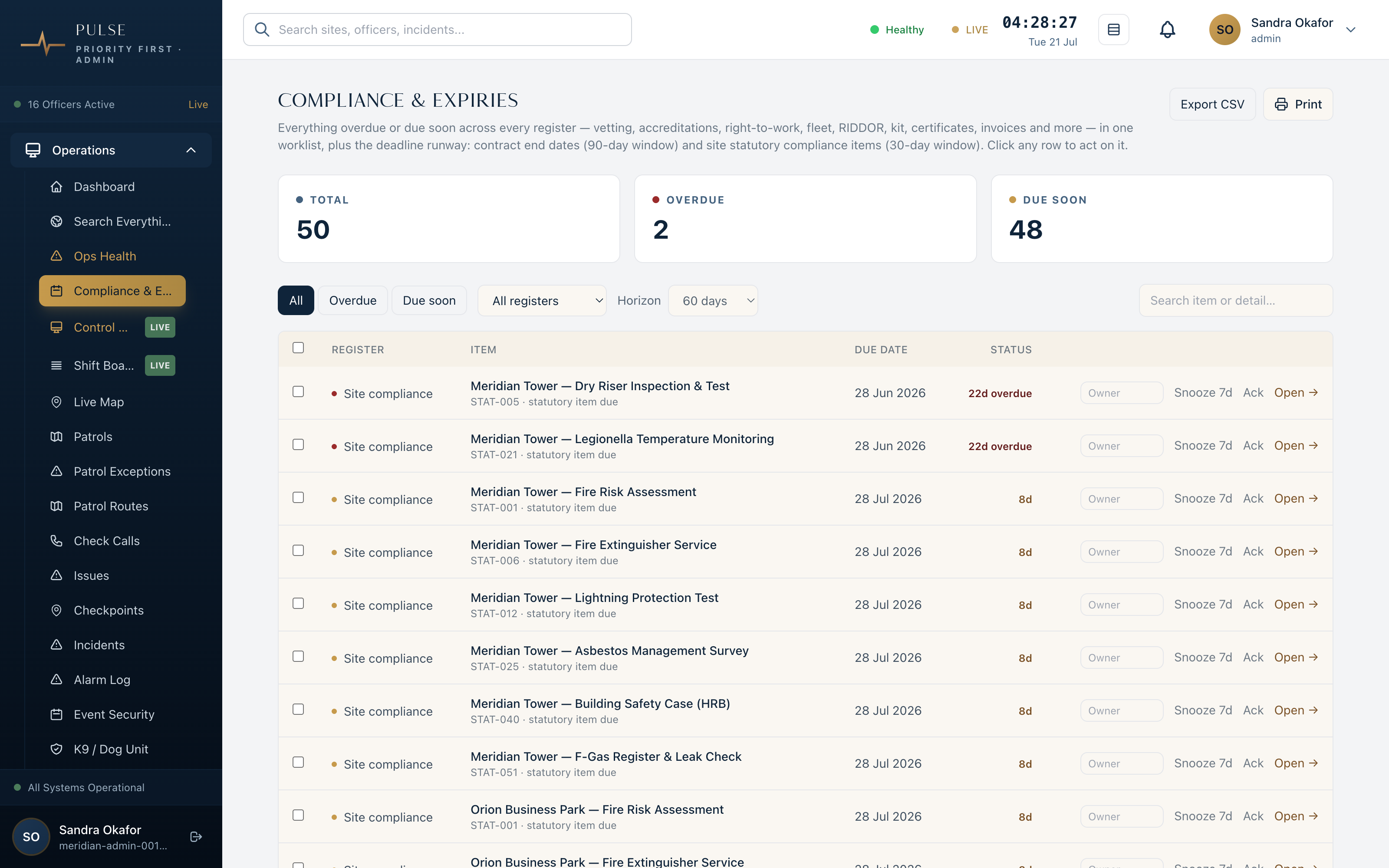Snooze 7d the F-Gas Register item
Screen dimensions: 1389x868
(x=1202, y=763)
